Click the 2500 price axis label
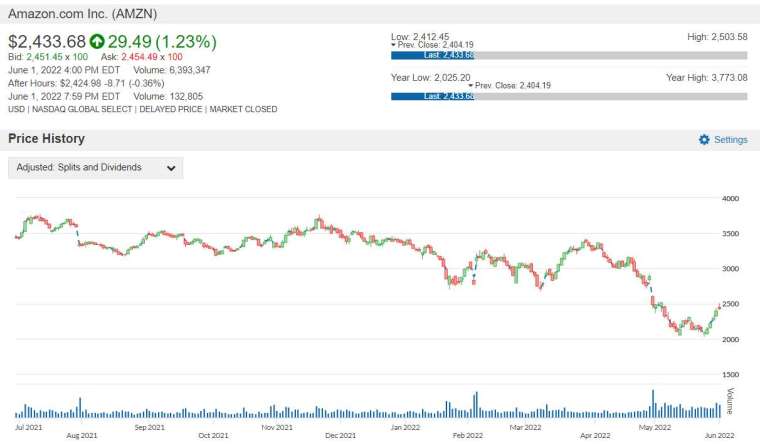760x448 pixels. [x=730, y=304]
